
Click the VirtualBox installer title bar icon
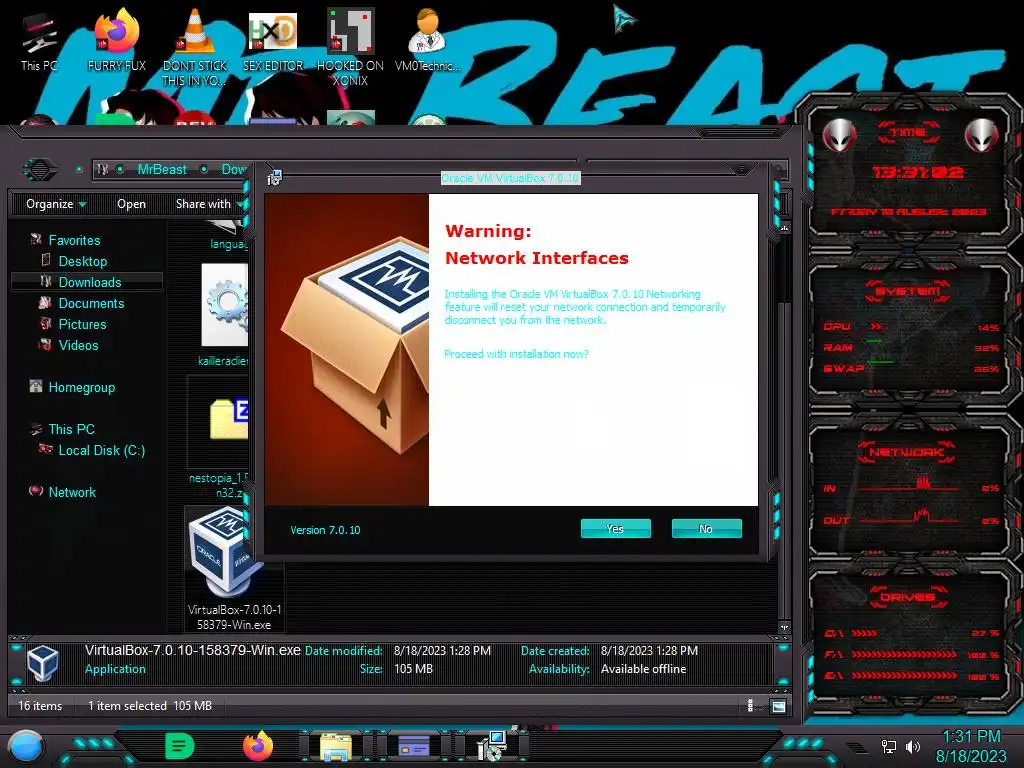(x=274, y=178)
